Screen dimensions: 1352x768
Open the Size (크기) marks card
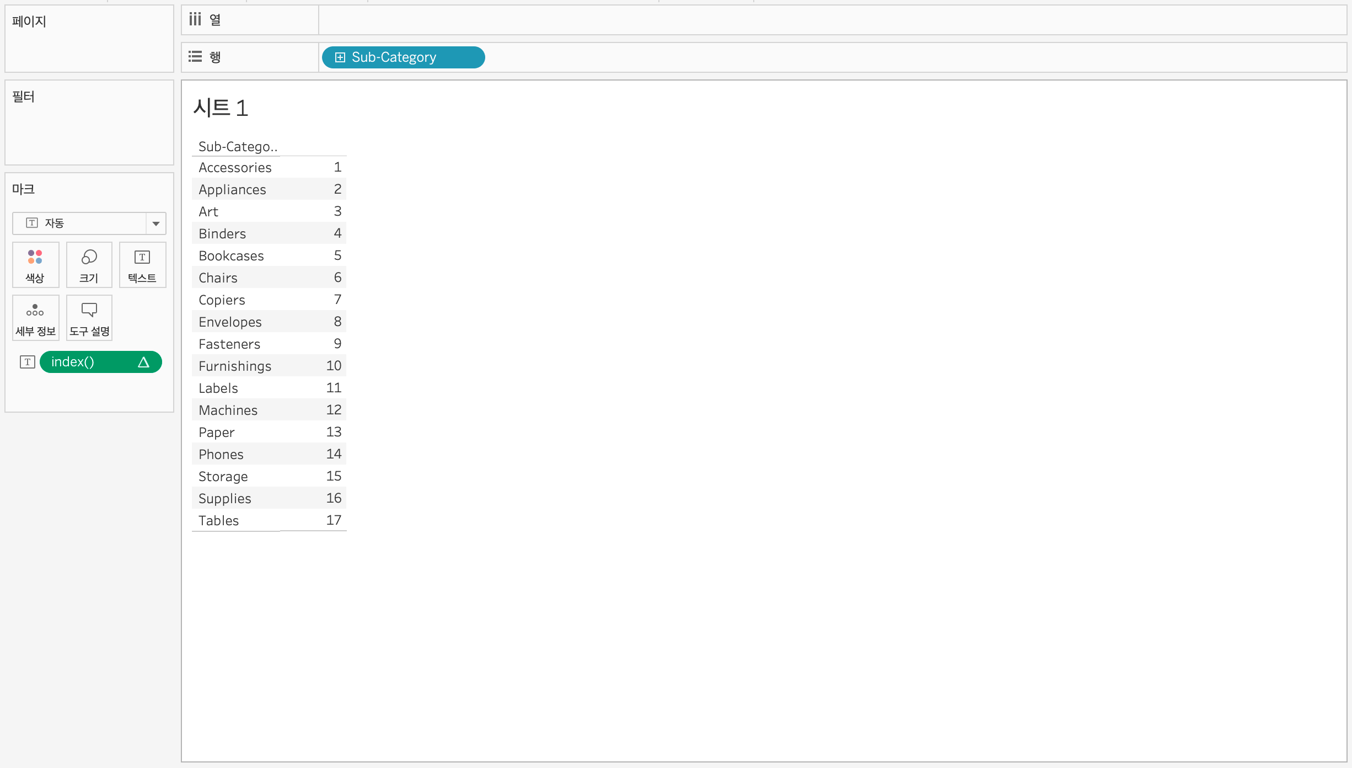[89, 265]
